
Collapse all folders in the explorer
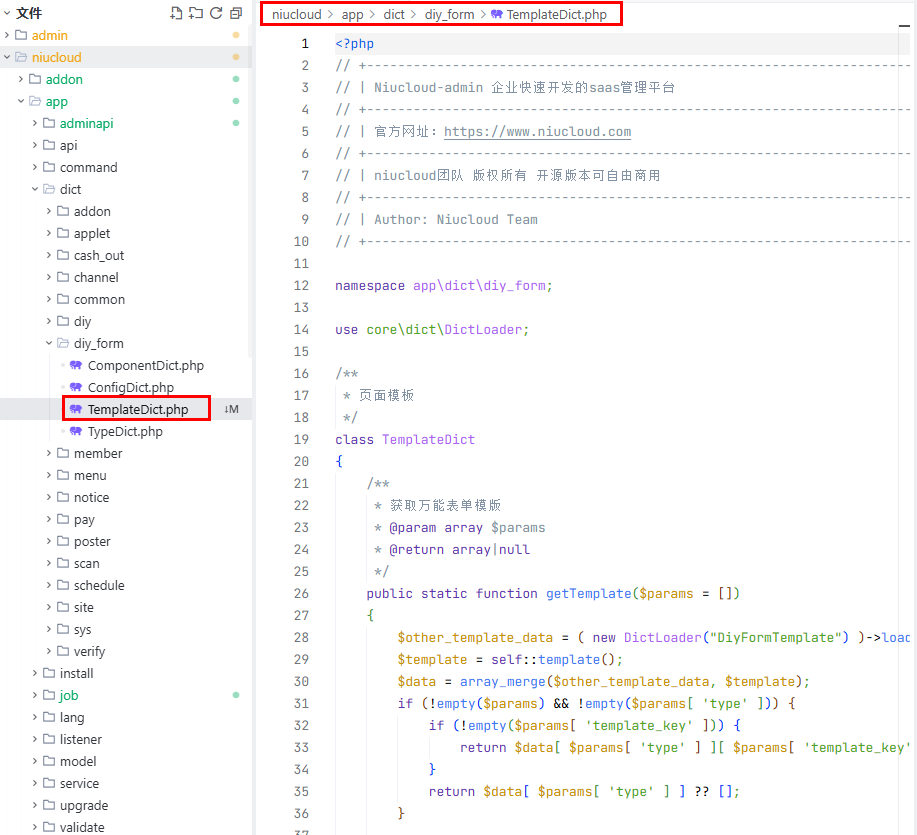(236, 13)
